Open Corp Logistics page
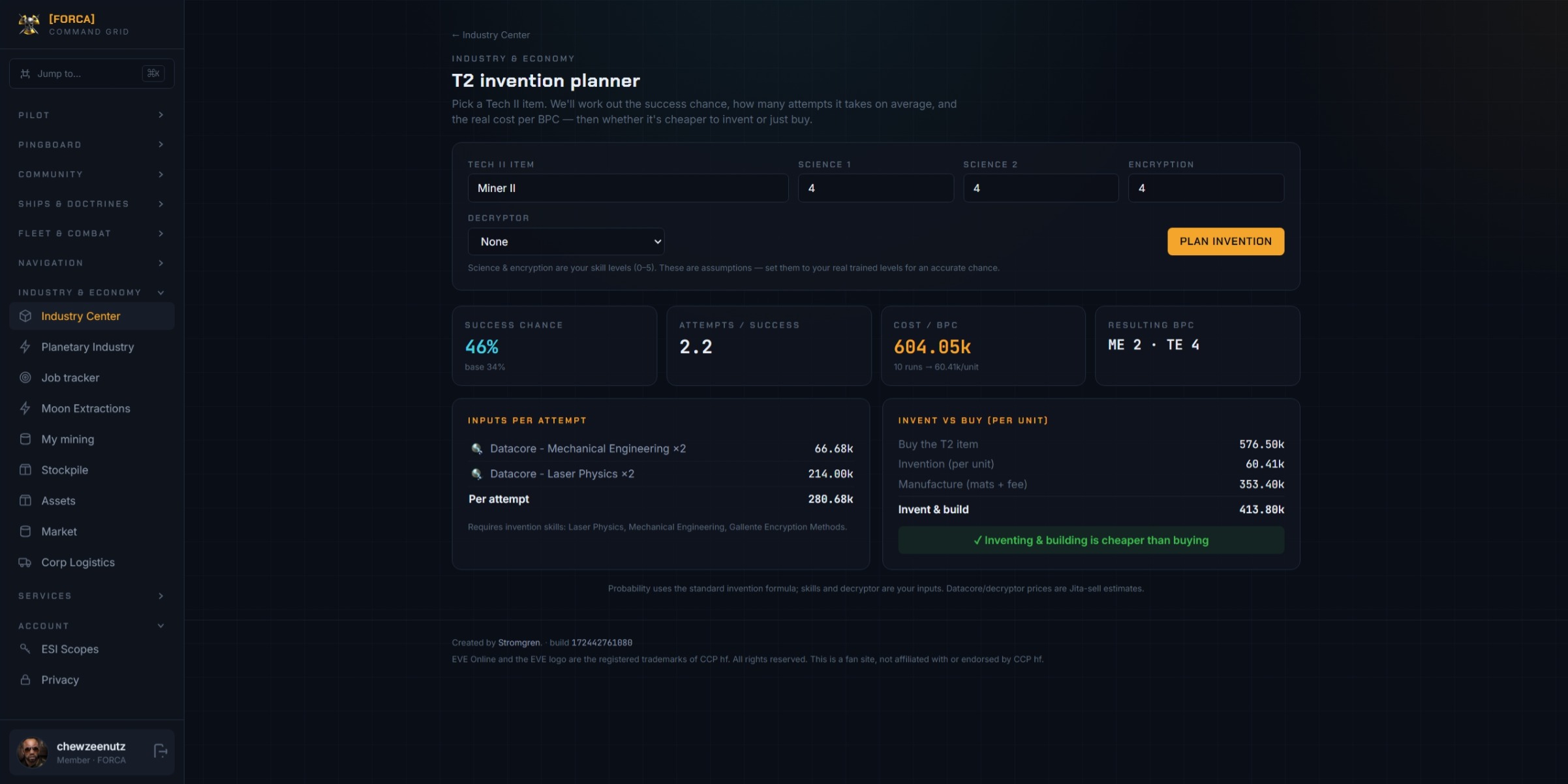The height and width of the screenshot is (784, 1568). point(91,562)
